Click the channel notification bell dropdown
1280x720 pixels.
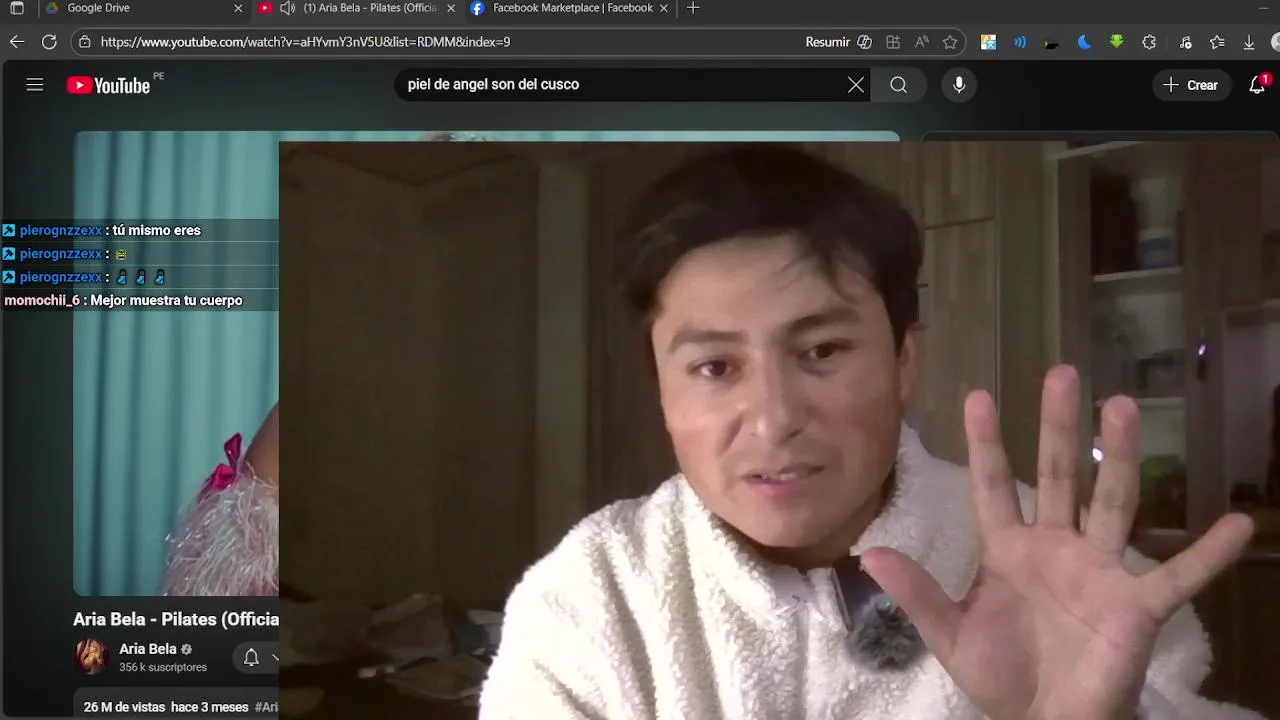pyautogui.click(x=258, y=657)
